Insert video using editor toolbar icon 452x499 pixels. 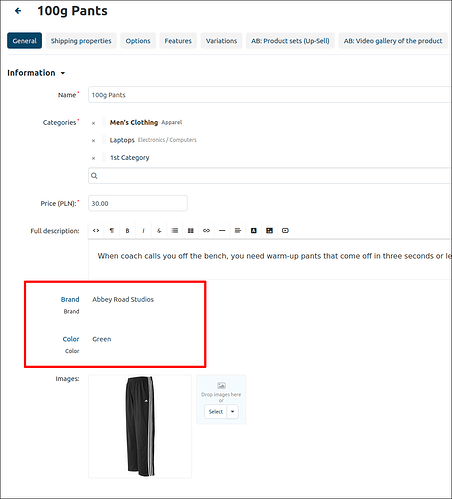(x=285, y=231)
